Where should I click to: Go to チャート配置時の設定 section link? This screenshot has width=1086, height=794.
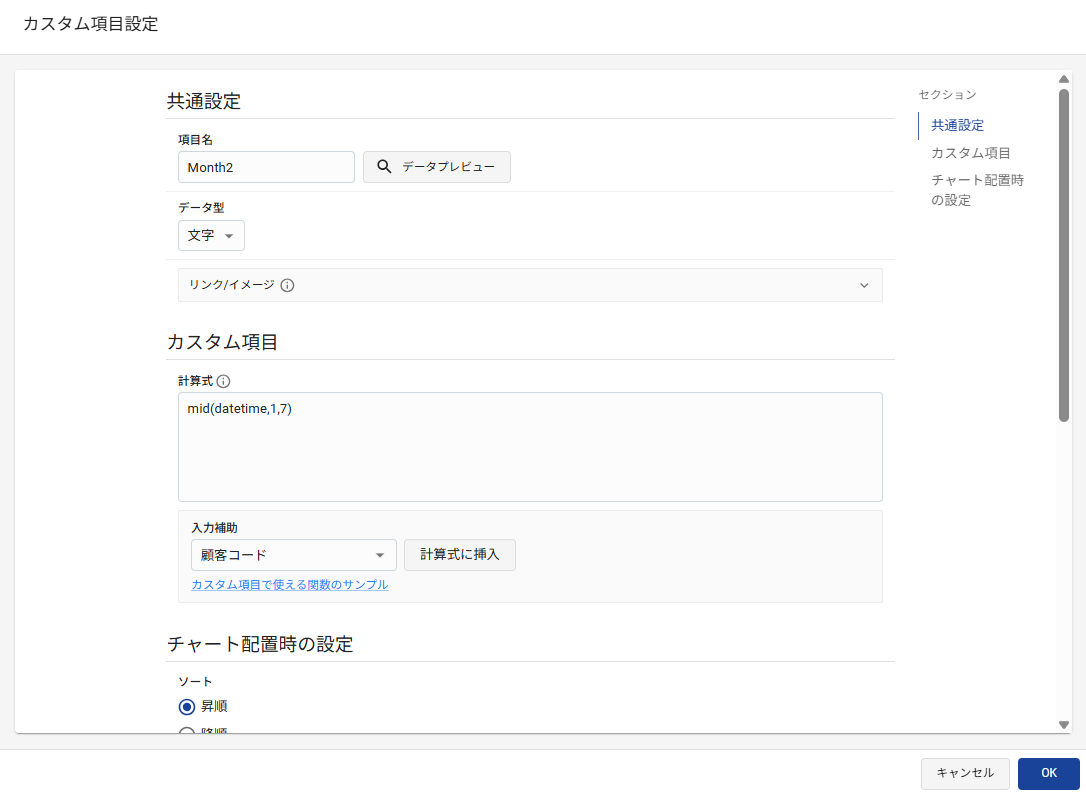[x=976, y=190]
